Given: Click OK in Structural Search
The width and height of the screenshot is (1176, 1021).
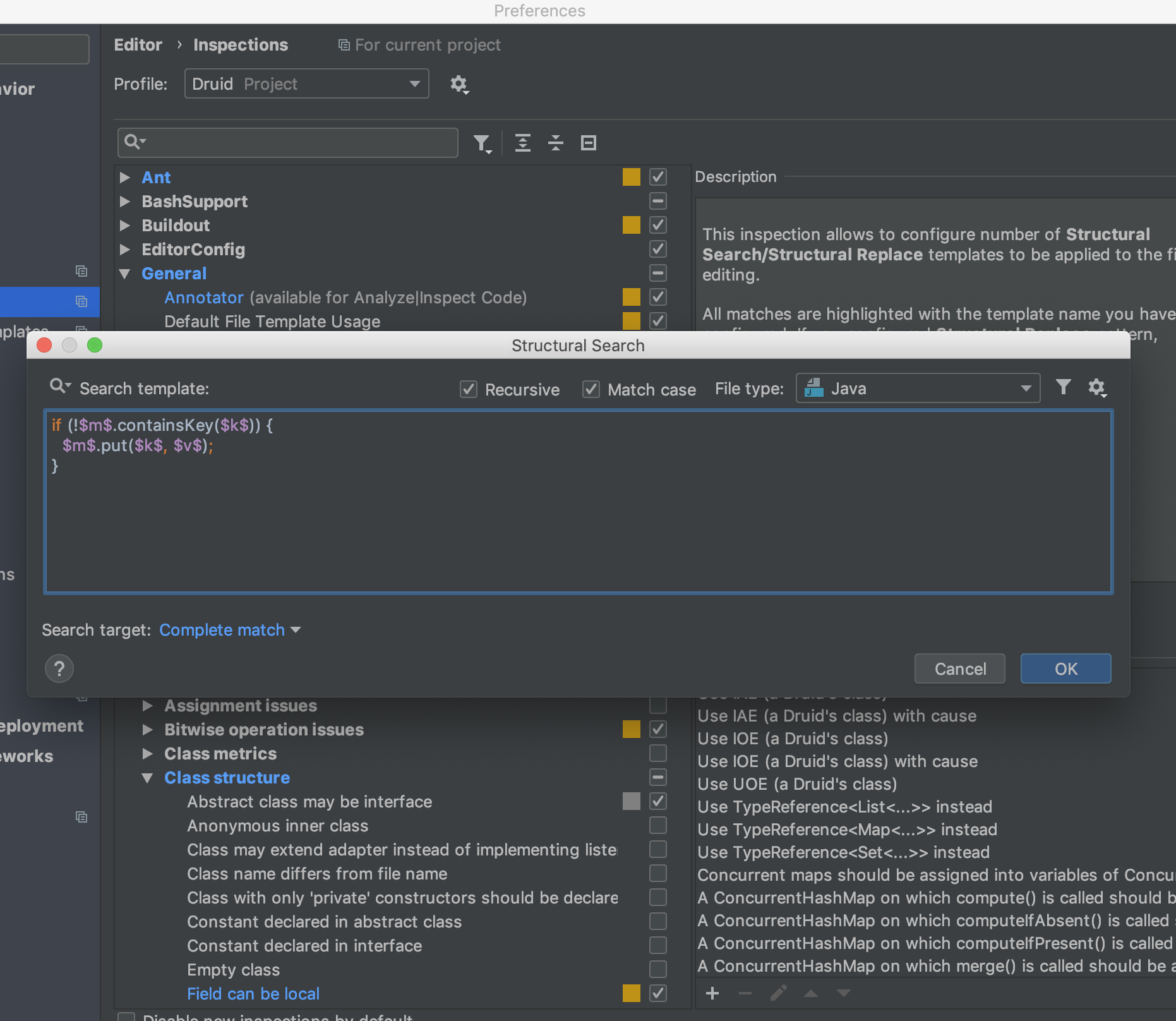Looking at the screenshot, I should 1066,668.
